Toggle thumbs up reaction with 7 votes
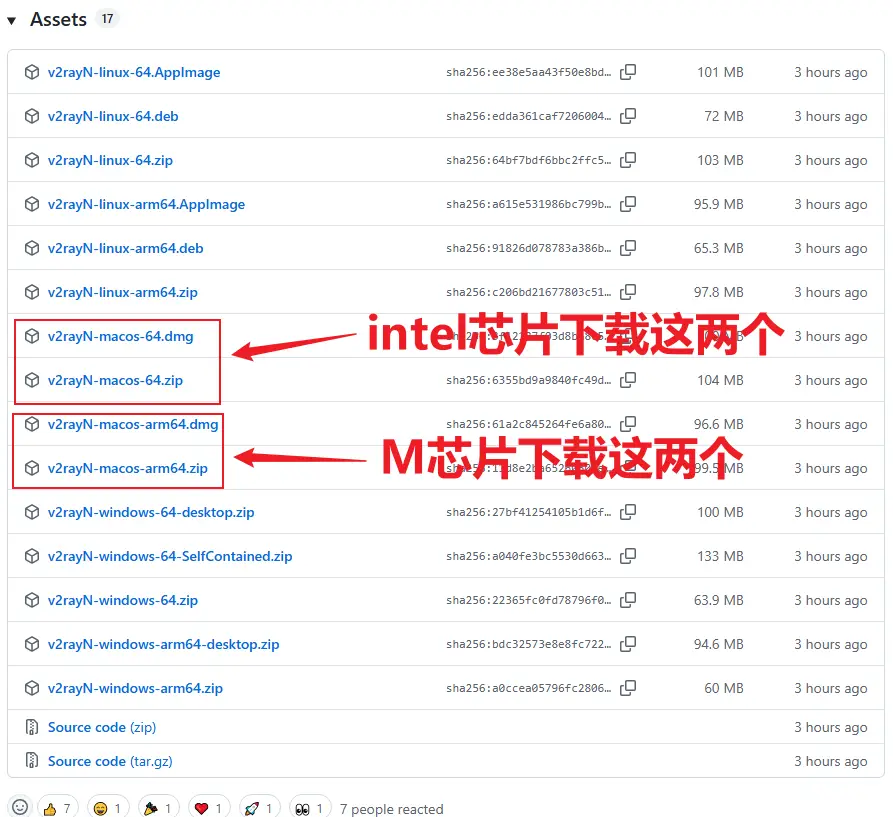This screenshot has height=817, width=893. pos(55,808)
